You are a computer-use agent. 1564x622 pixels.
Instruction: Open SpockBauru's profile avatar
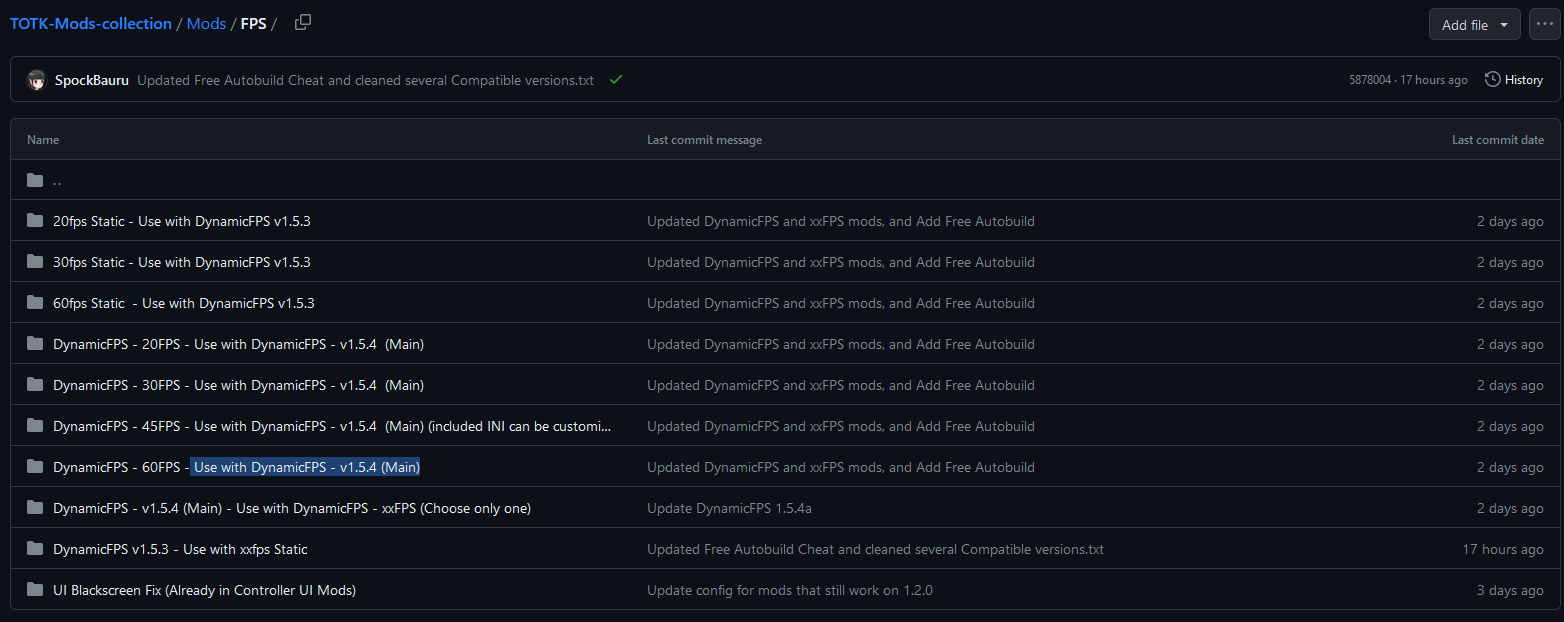tap(36, 80)
